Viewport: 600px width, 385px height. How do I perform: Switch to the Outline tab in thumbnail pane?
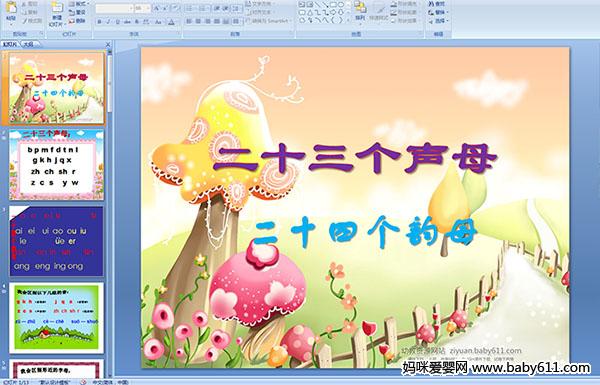29,44
